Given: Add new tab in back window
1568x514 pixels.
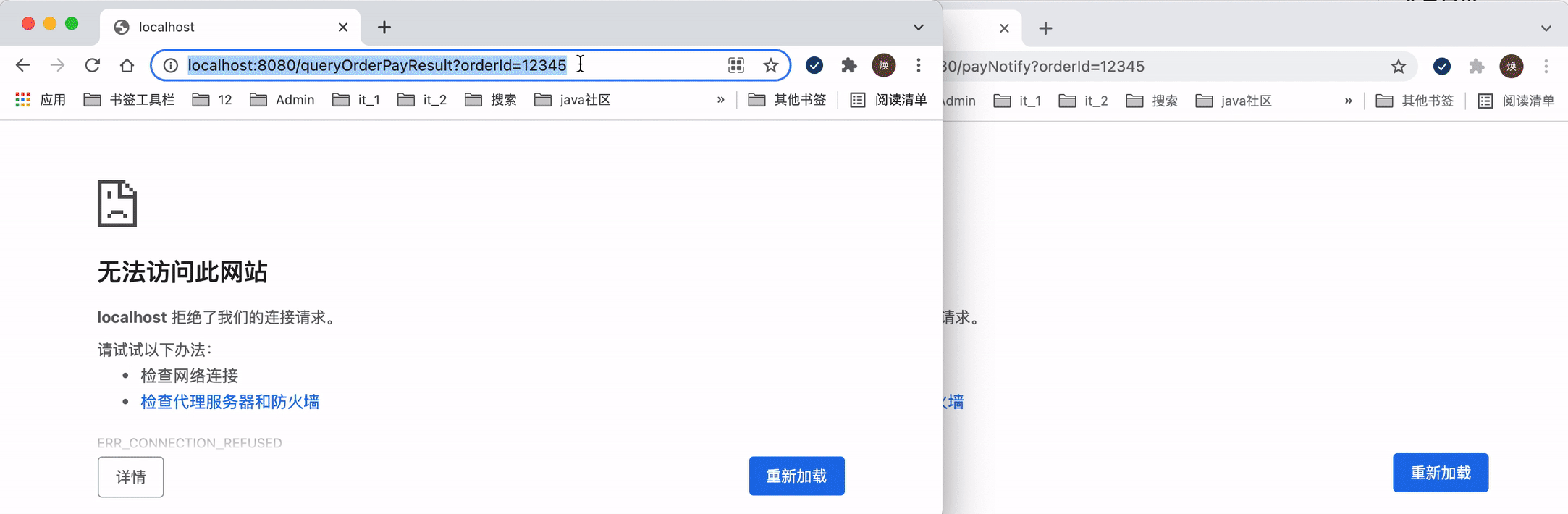Looking at the screenshot, I should (1045, 28).
